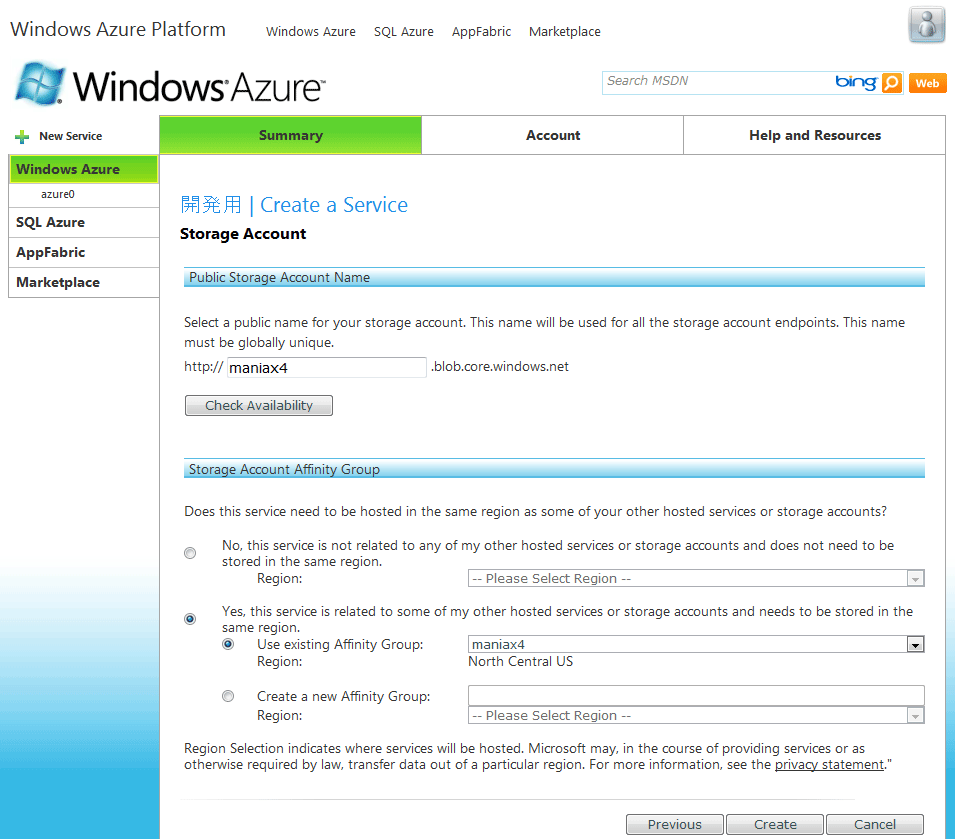Select the 'No, not related' radio option
This screenshot has height=839, width=955.
(190, 553)
